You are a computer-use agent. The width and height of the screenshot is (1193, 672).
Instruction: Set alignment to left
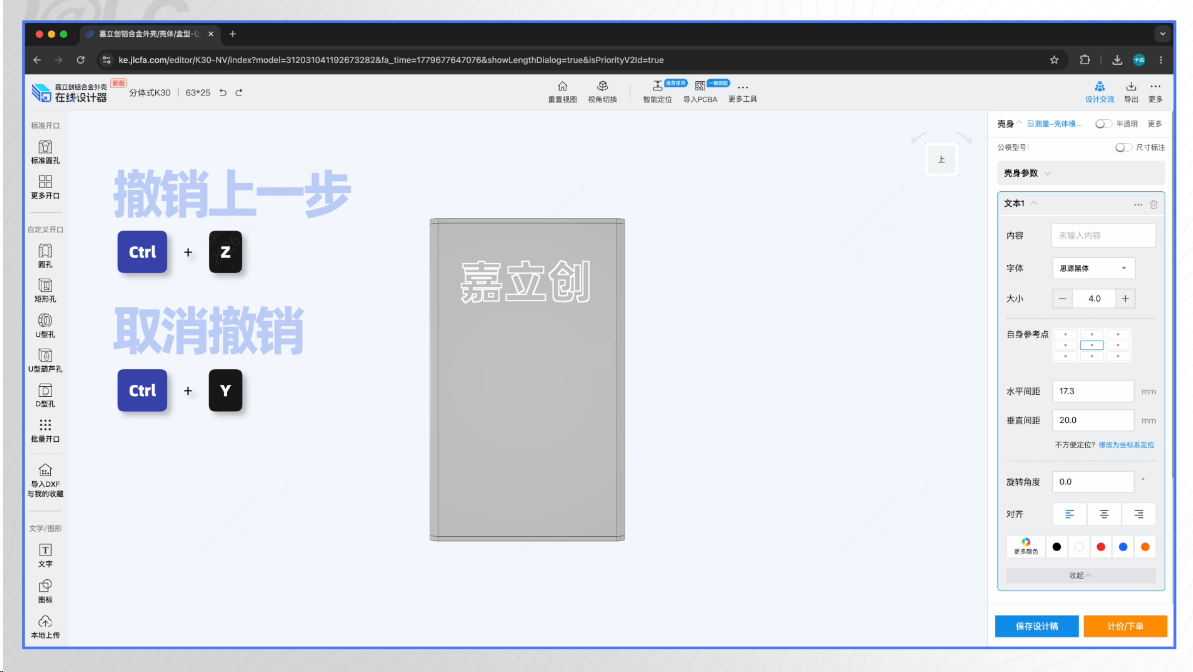pyautogui.click(x=1069, y=514)
